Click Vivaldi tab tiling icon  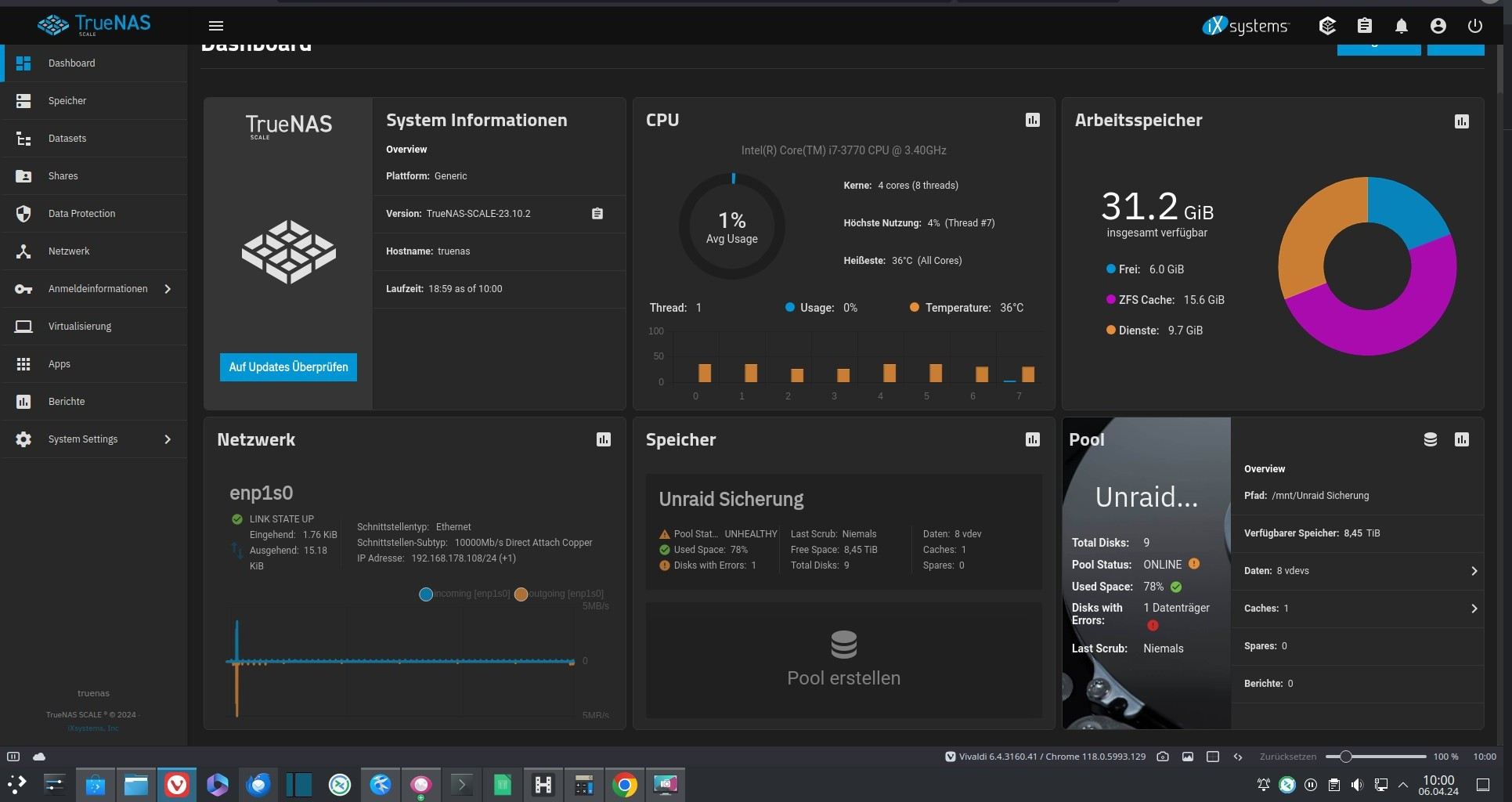[1213, 757]
